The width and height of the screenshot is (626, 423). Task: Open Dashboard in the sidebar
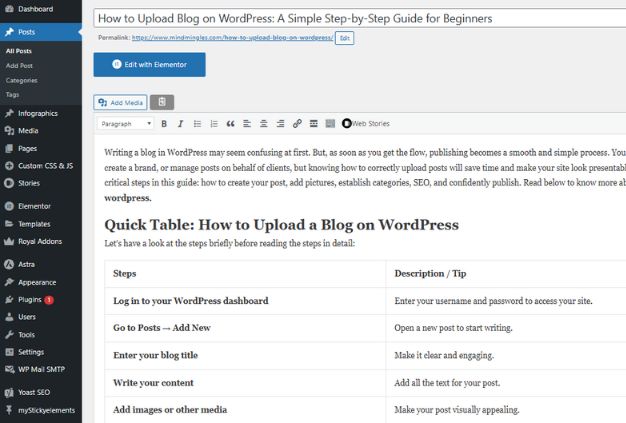[41, 9]
